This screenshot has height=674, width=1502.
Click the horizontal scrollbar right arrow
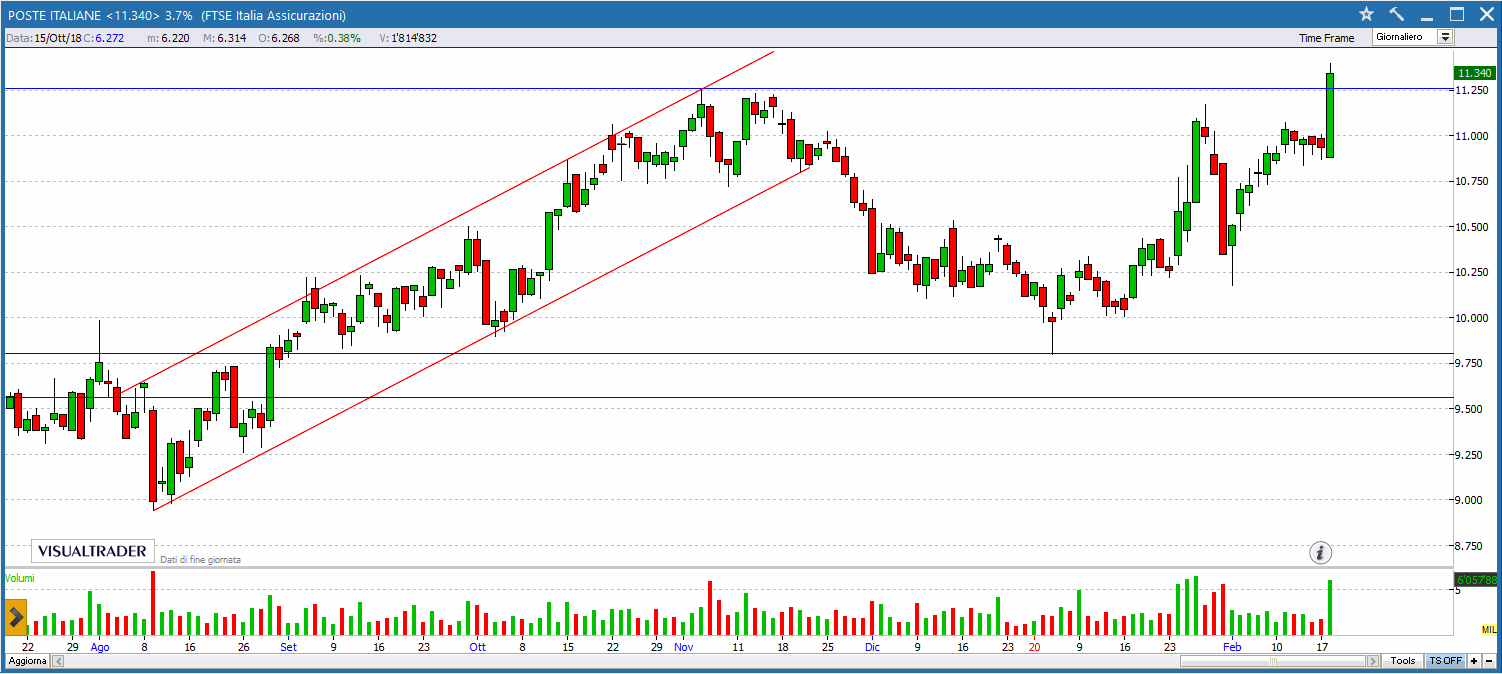coord(1372,661)
